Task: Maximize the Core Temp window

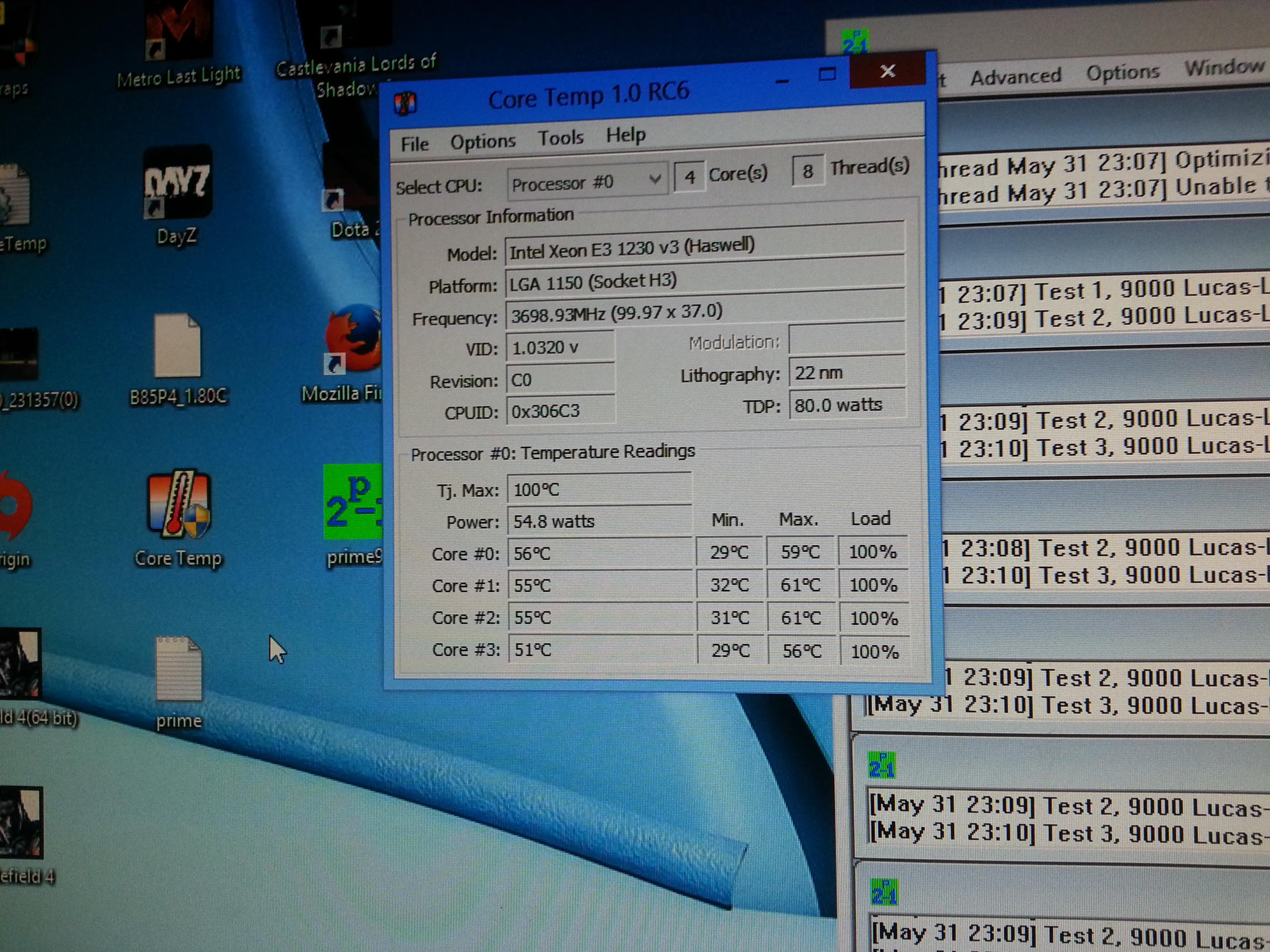Action: (x=827, y=74)
